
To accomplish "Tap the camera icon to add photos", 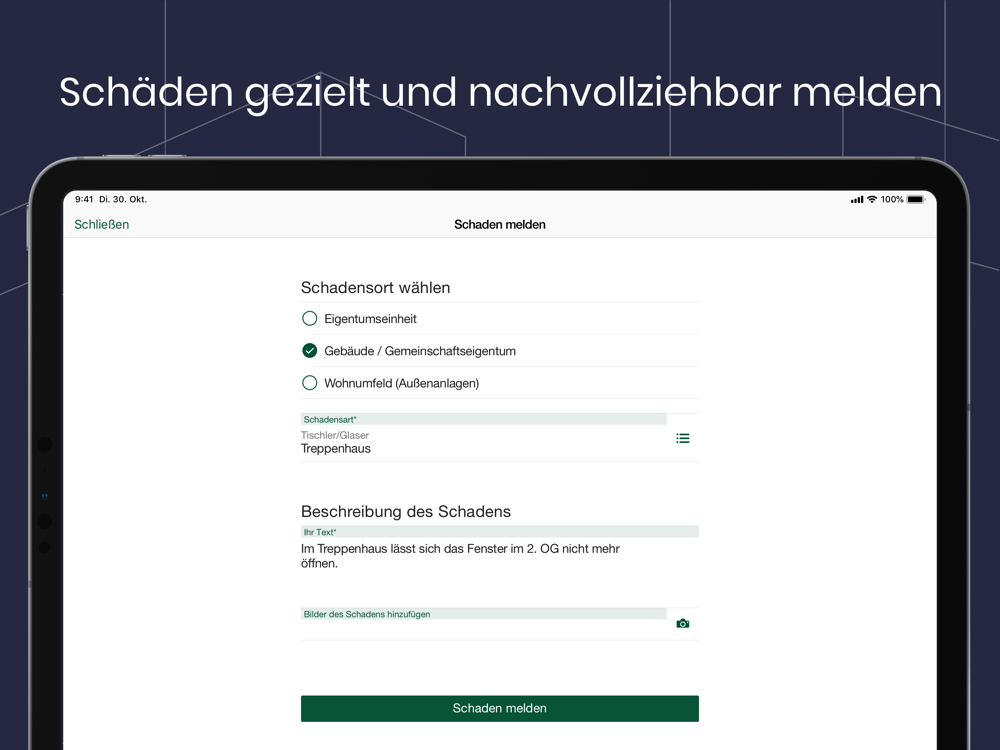I will pos(682,624).
